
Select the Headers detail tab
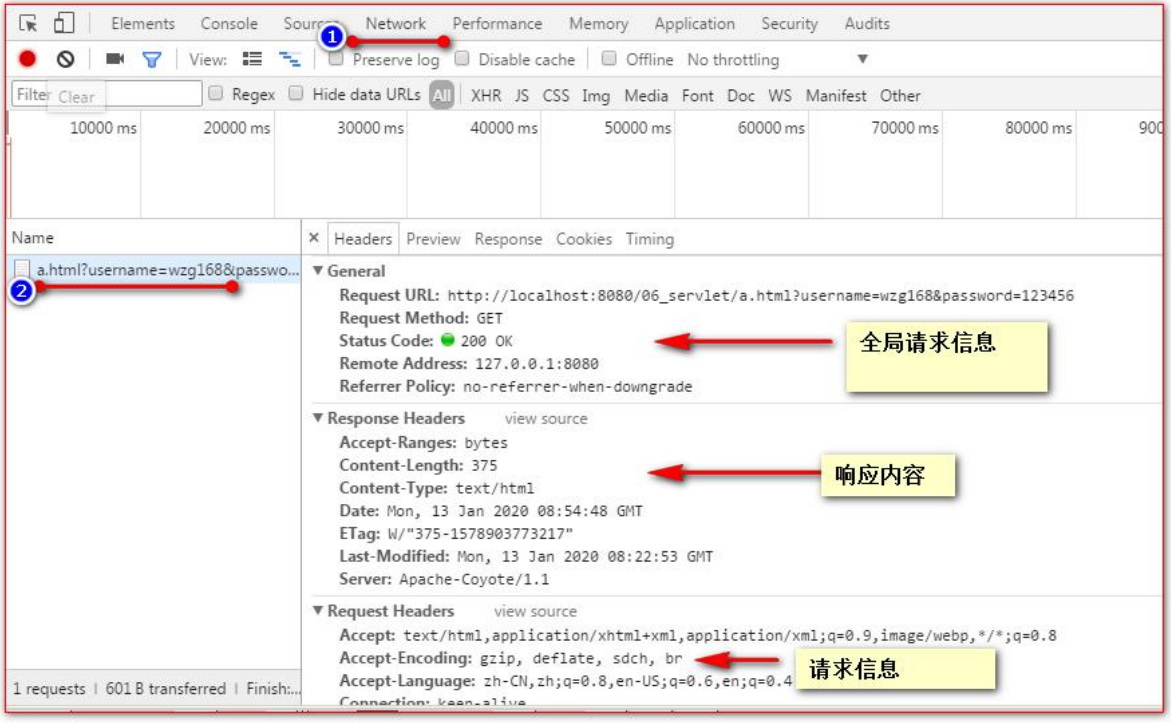(x=363, y=239)
